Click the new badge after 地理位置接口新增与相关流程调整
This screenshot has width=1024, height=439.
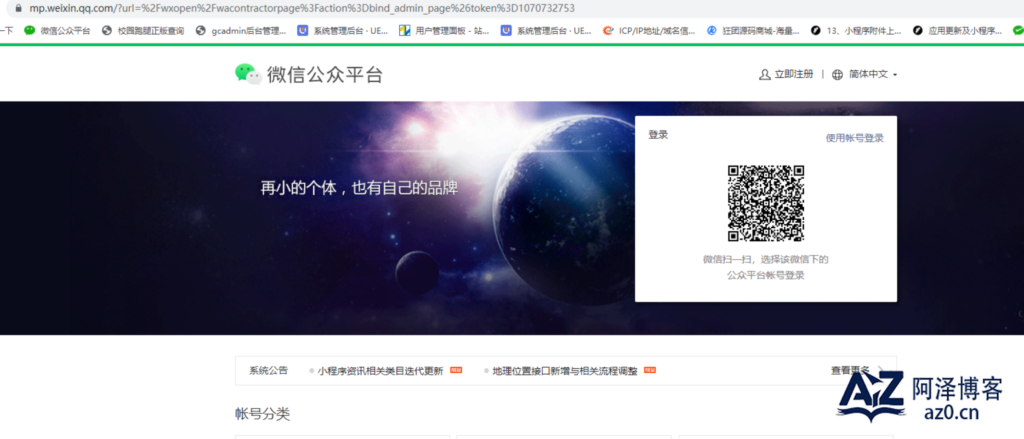pyautogui.click(x=650, y=370)
